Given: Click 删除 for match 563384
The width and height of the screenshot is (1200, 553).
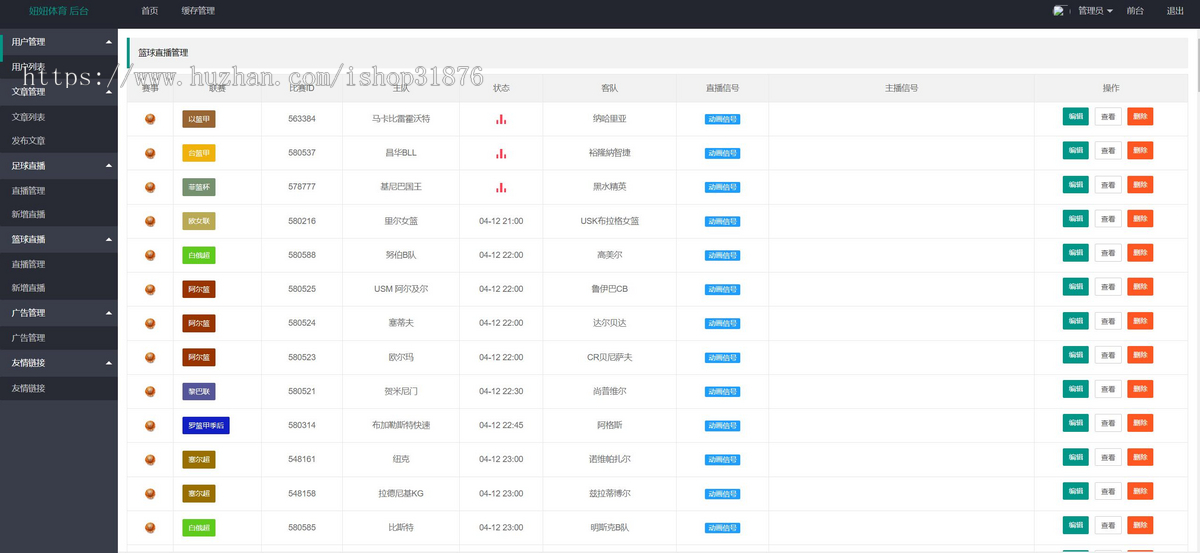Looking at the screenshot, I should 1140,117.
